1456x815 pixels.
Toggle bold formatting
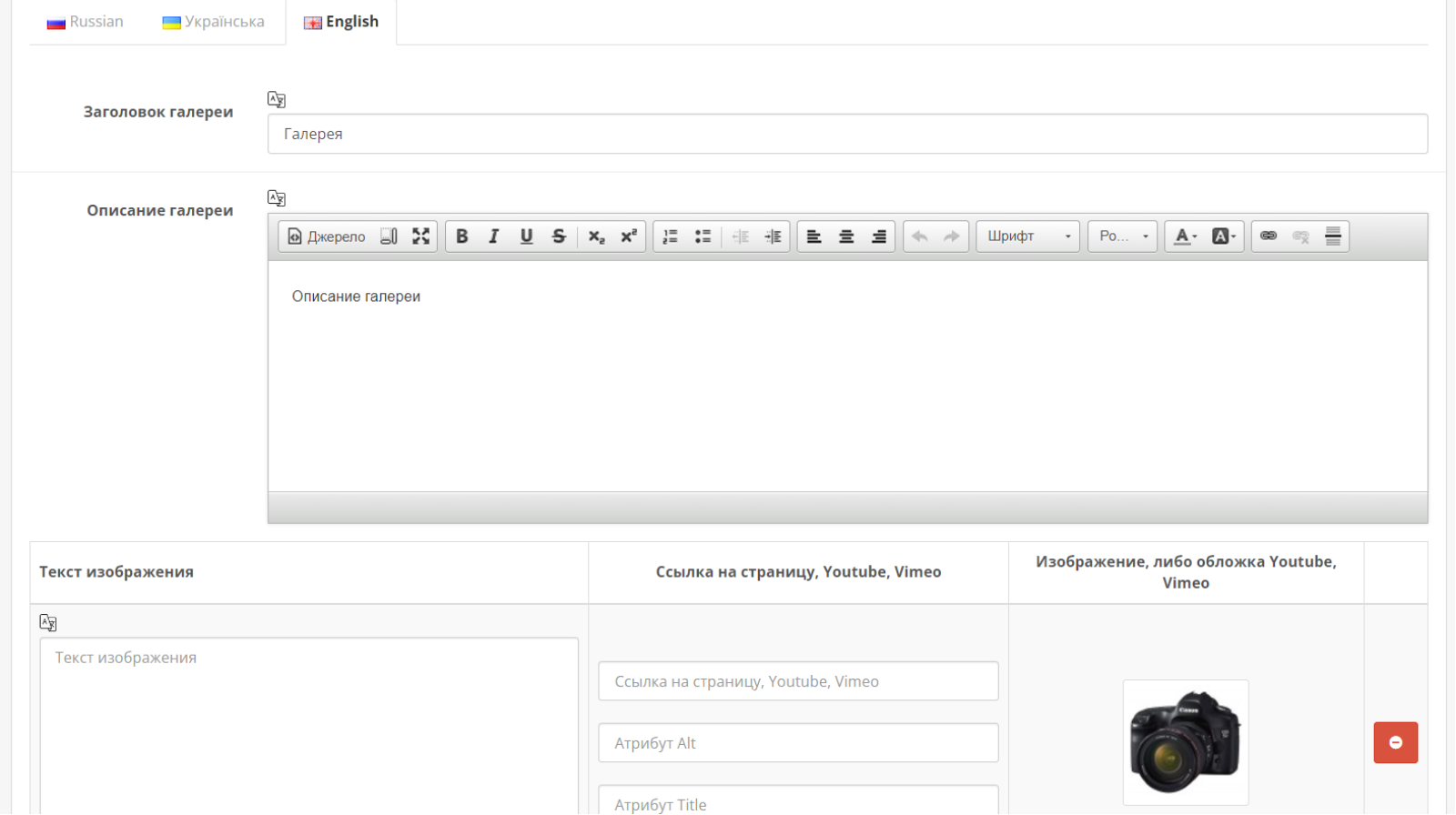pos(461,236)
